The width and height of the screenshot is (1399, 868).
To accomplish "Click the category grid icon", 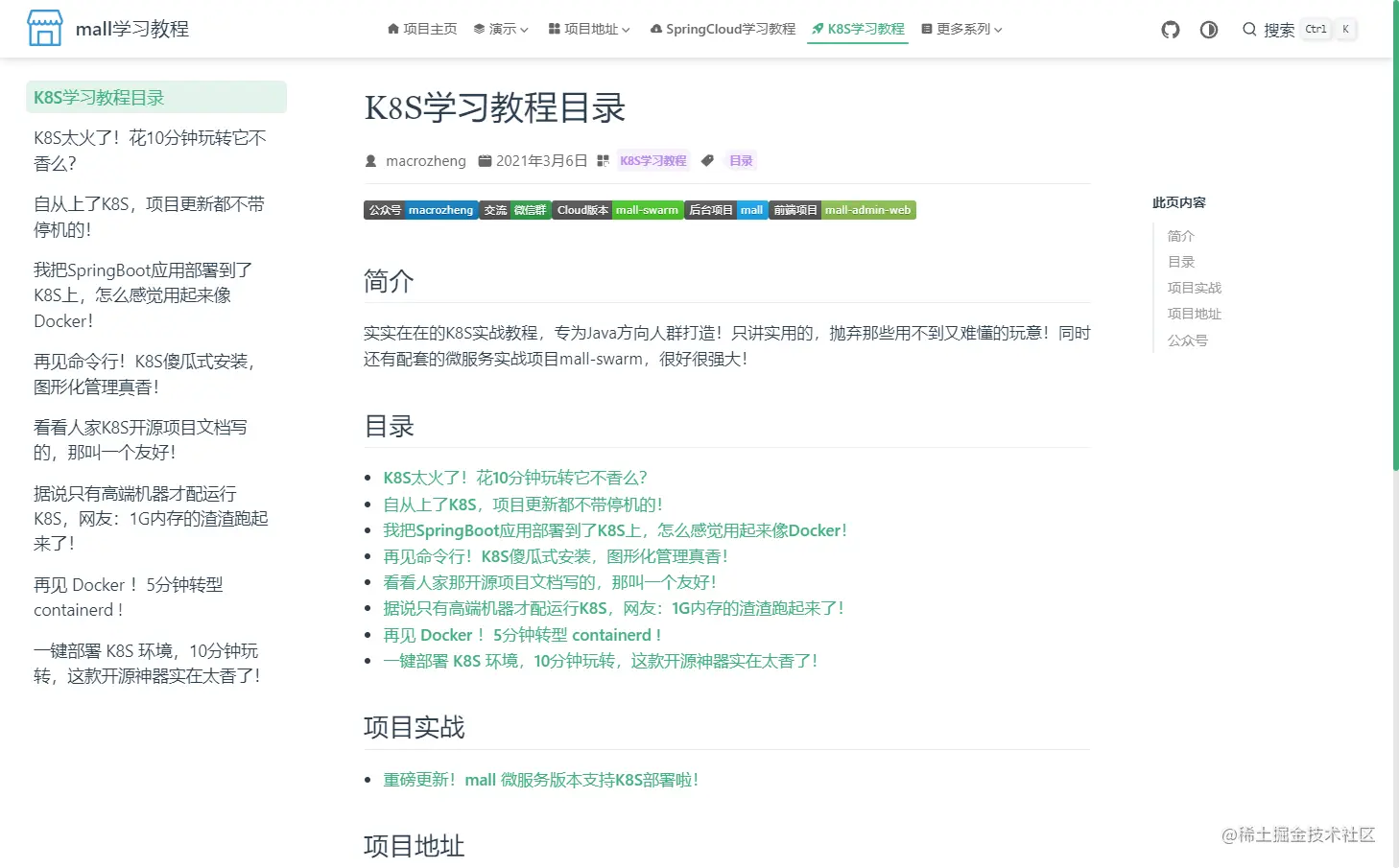I will point(603,161).
